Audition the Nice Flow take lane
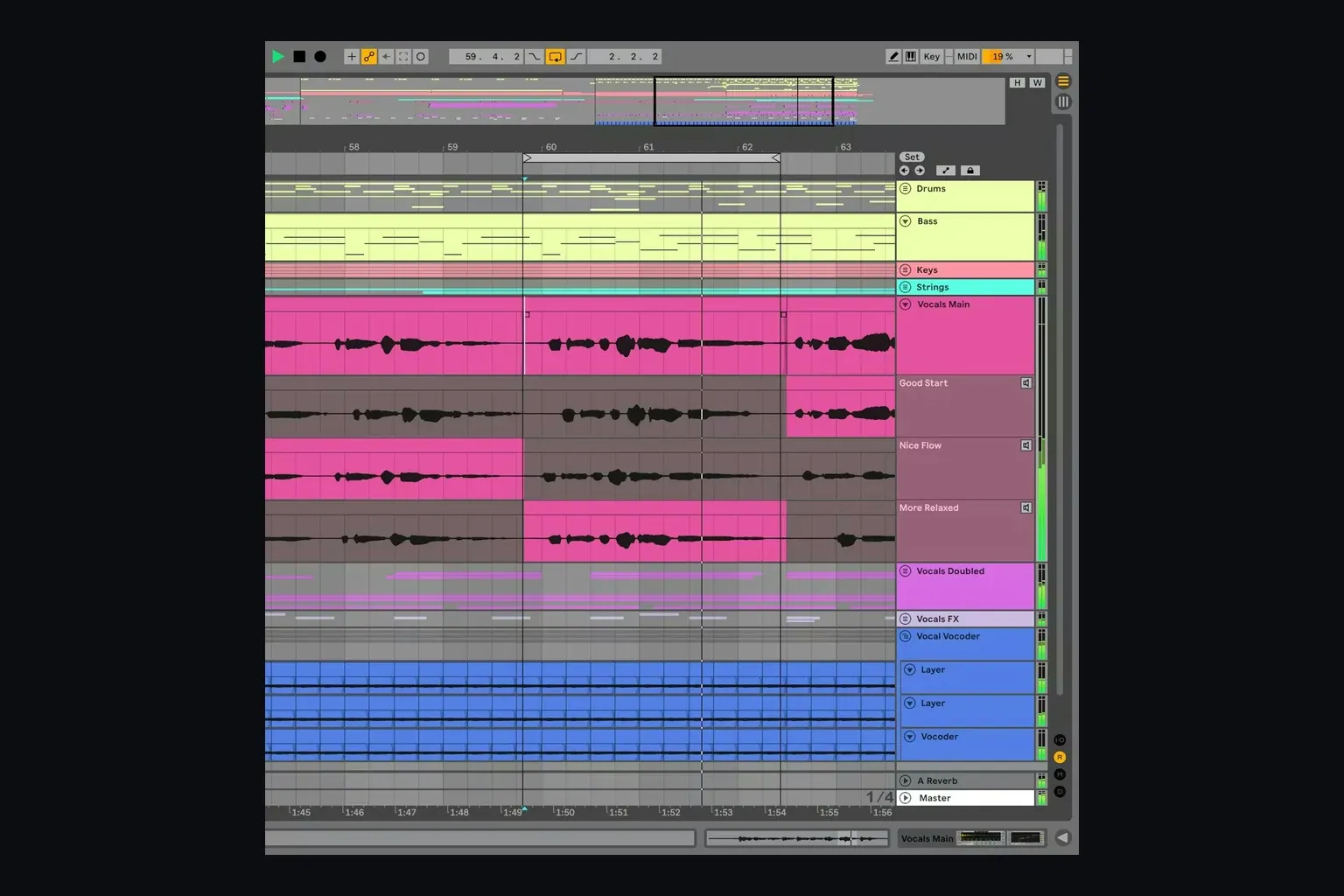This screenshot has width=1344, height=896. (1026, 445)
